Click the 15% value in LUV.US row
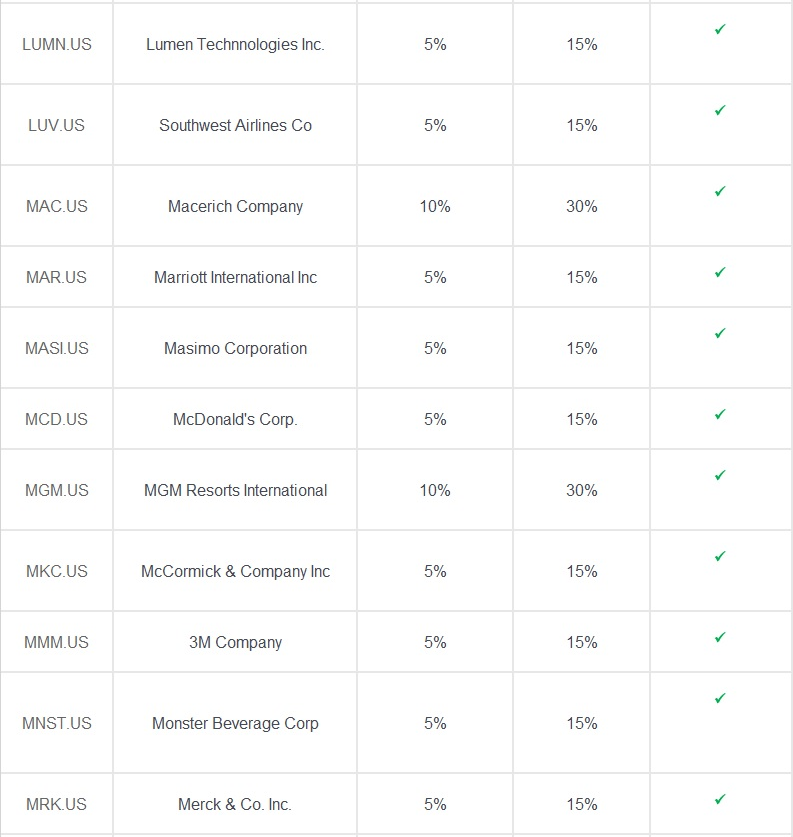This screenshot has width=793, height=837. pyautogui.click(x=582, y=125)
